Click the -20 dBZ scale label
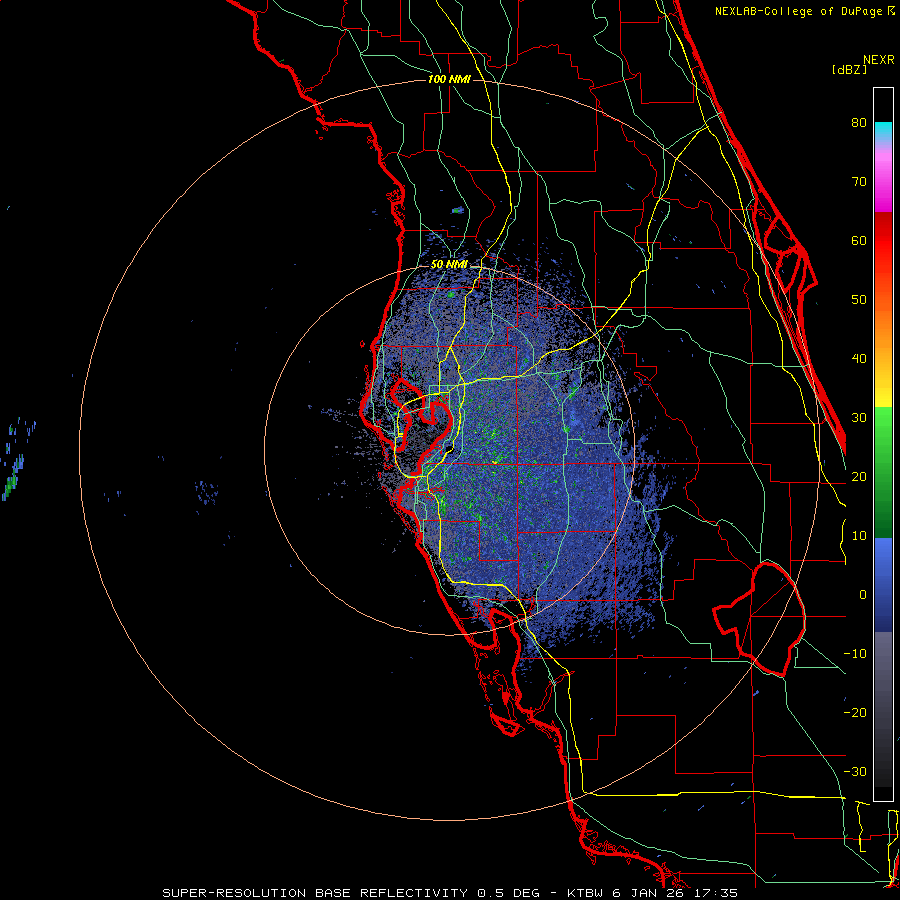 point(855,712)
